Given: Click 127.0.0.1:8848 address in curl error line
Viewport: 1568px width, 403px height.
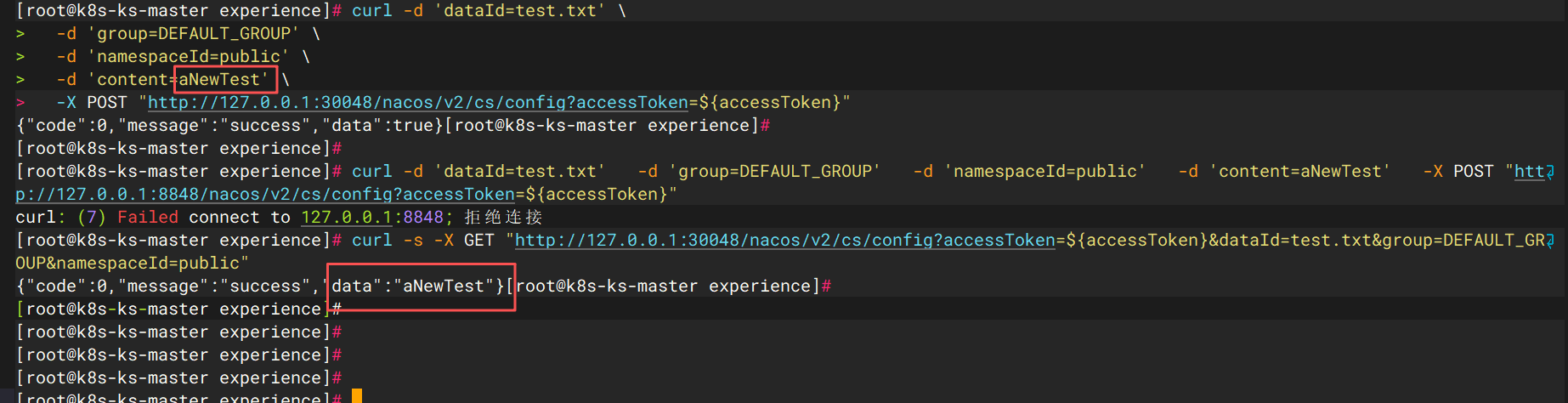Looking at the screenshot, I should [372, 218].
